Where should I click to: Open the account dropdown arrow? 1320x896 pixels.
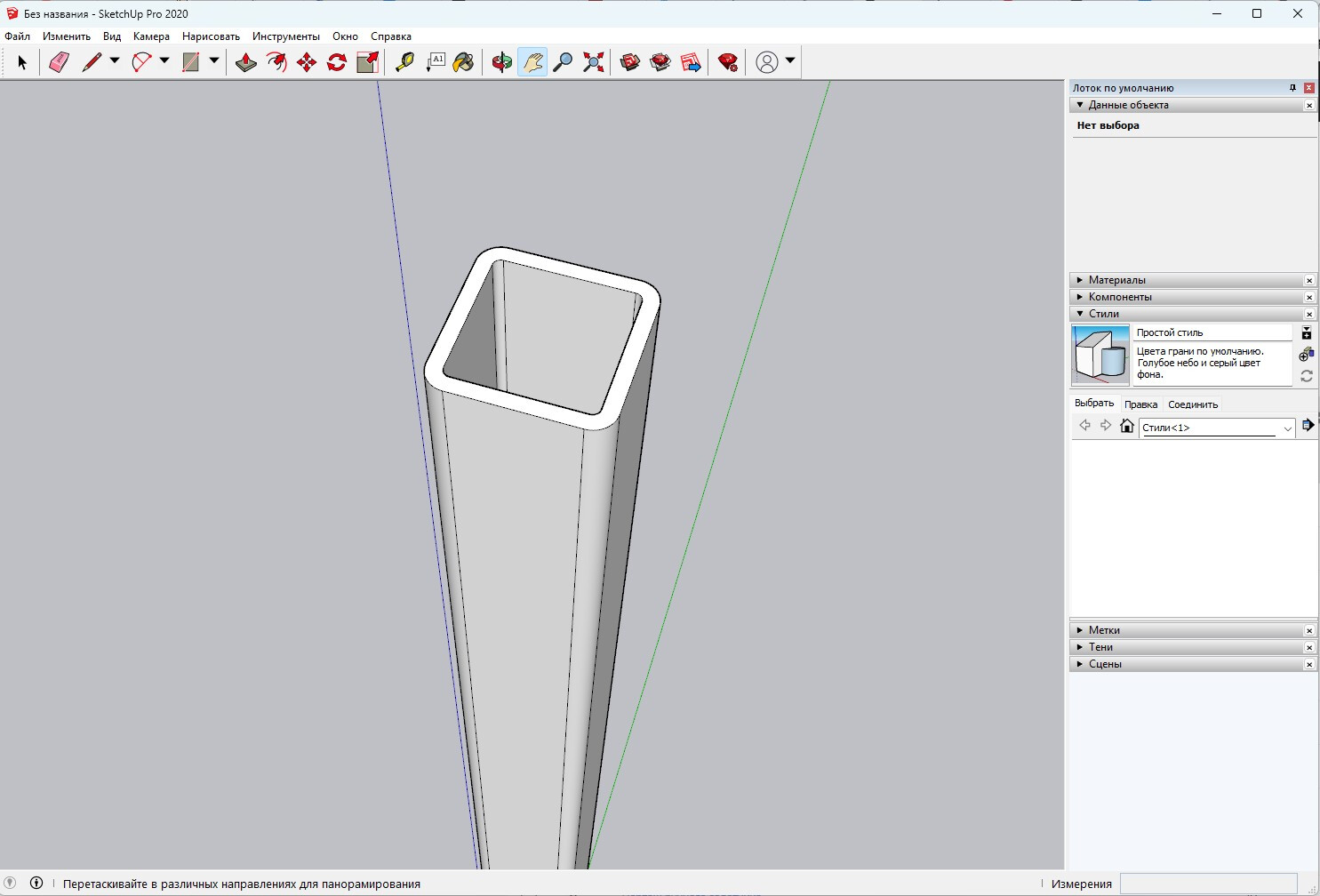(790, 61)
